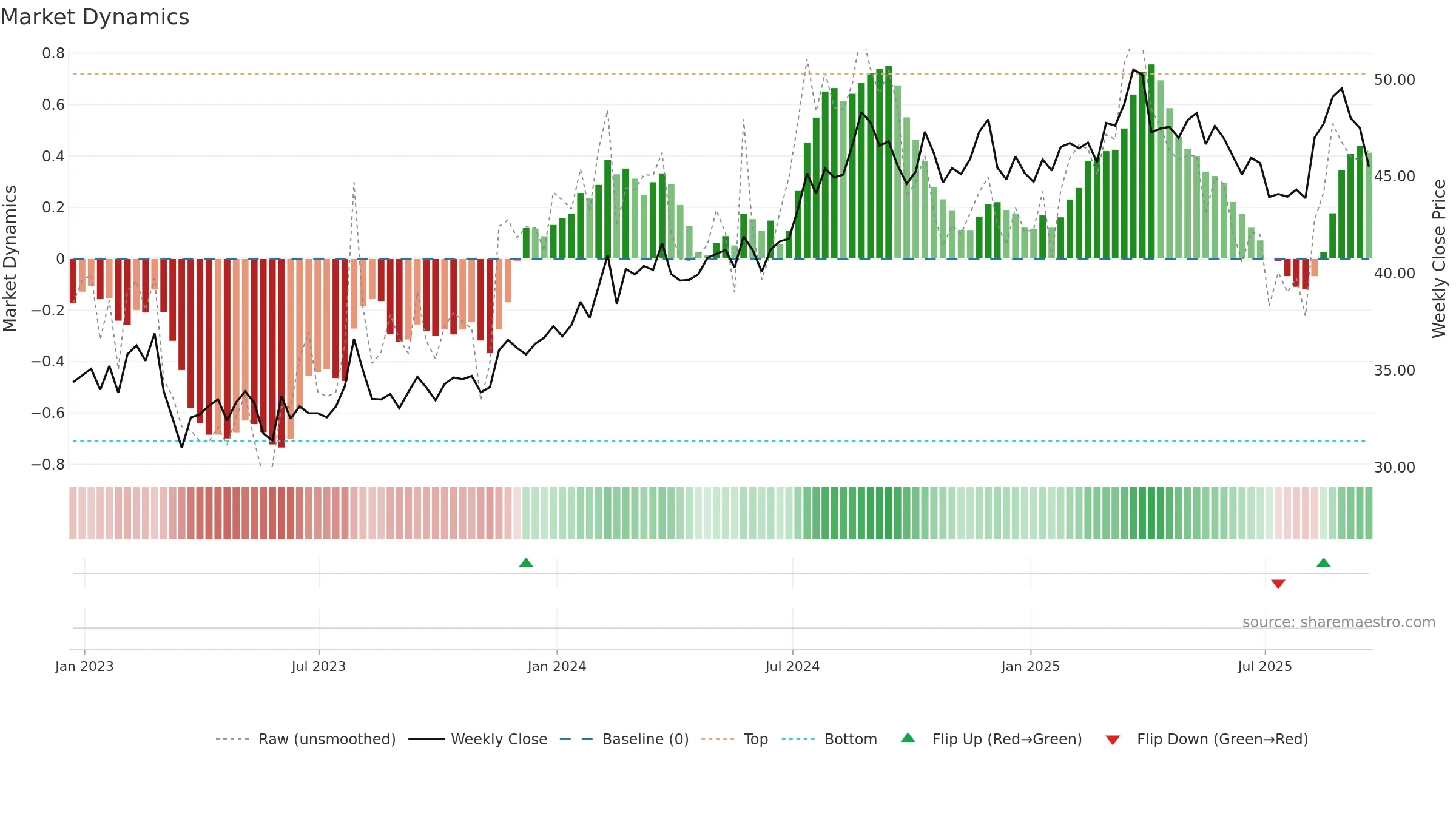Click the source: sharemaestro.com text
The image size is (1456, 819).
(x=1339, y=622)
